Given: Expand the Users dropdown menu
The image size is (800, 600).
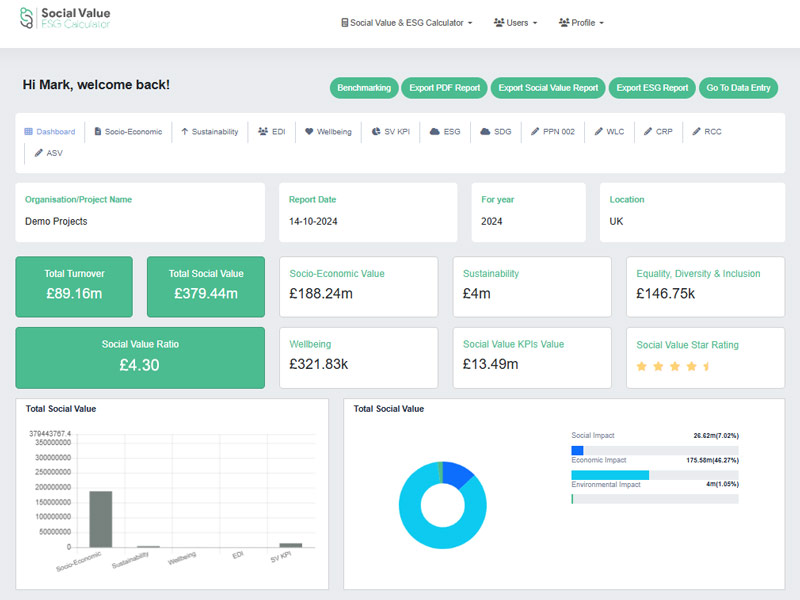Looking at the screenshot, I should point(515,23).
